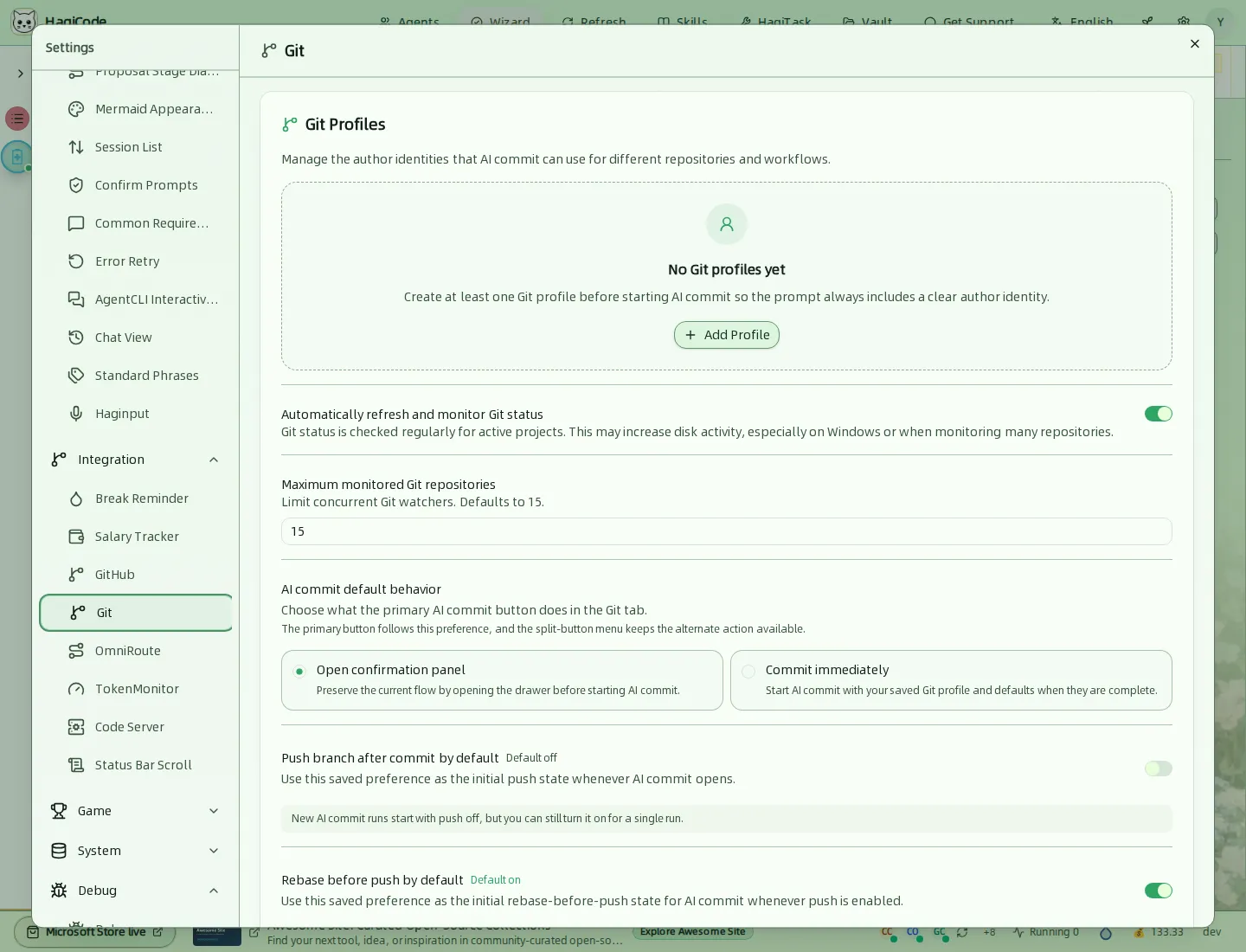
Task: Click the GitHub branch icon in sidebar
Action: click(76, 575)
